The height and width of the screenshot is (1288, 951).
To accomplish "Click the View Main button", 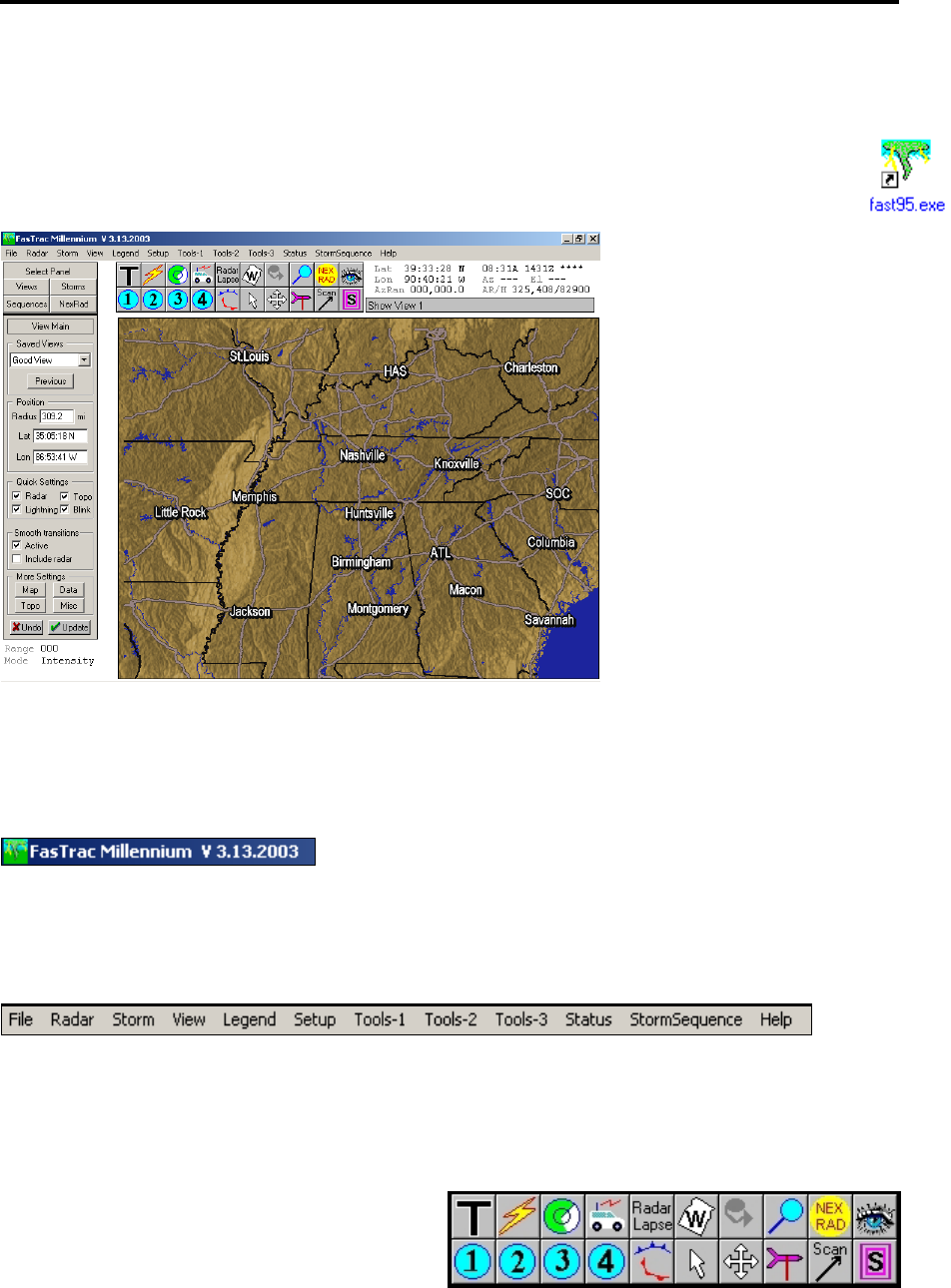I will coord(51,326).
